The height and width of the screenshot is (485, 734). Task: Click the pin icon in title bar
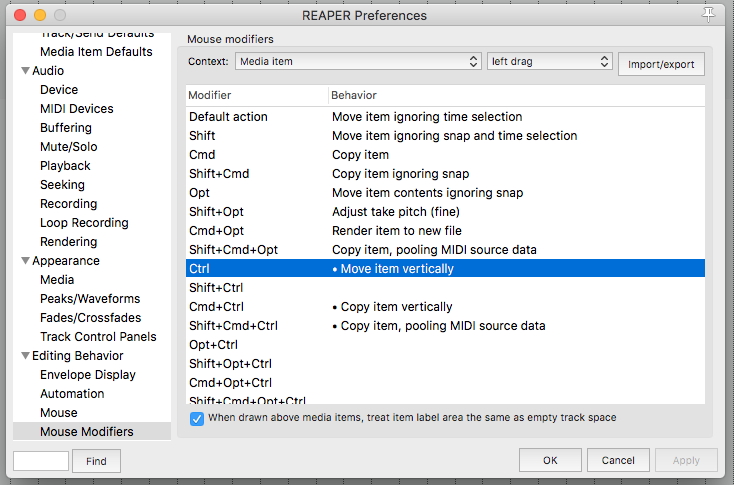tap(710, 14)
